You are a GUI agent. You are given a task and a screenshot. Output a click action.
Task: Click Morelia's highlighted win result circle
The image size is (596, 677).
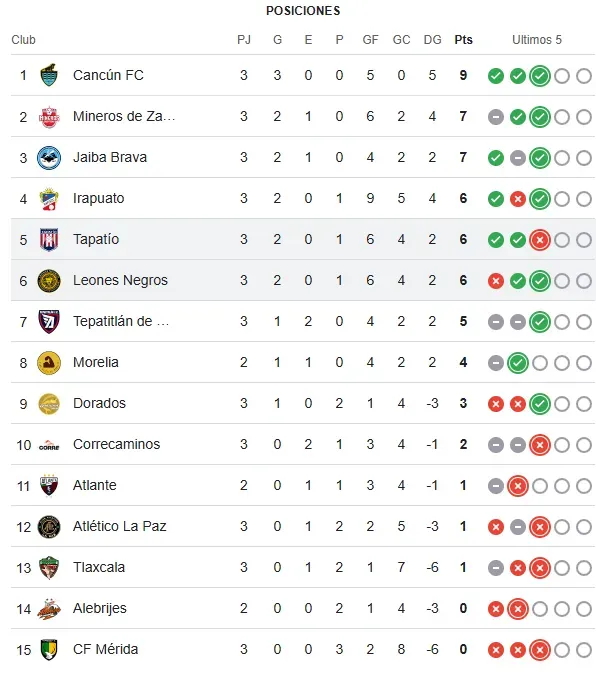click(x=518, y=363)
